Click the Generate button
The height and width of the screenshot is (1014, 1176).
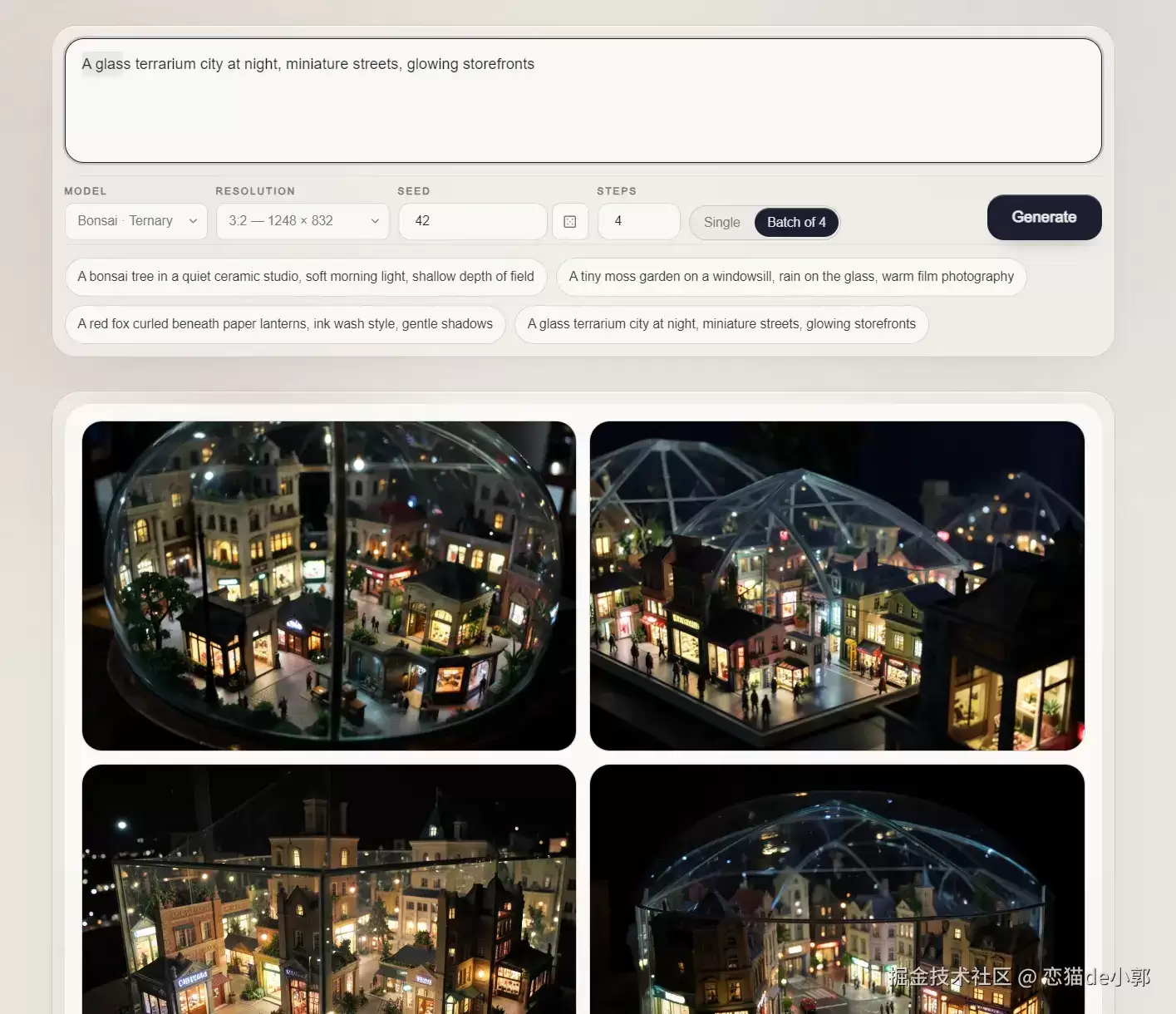point(1044,218)
